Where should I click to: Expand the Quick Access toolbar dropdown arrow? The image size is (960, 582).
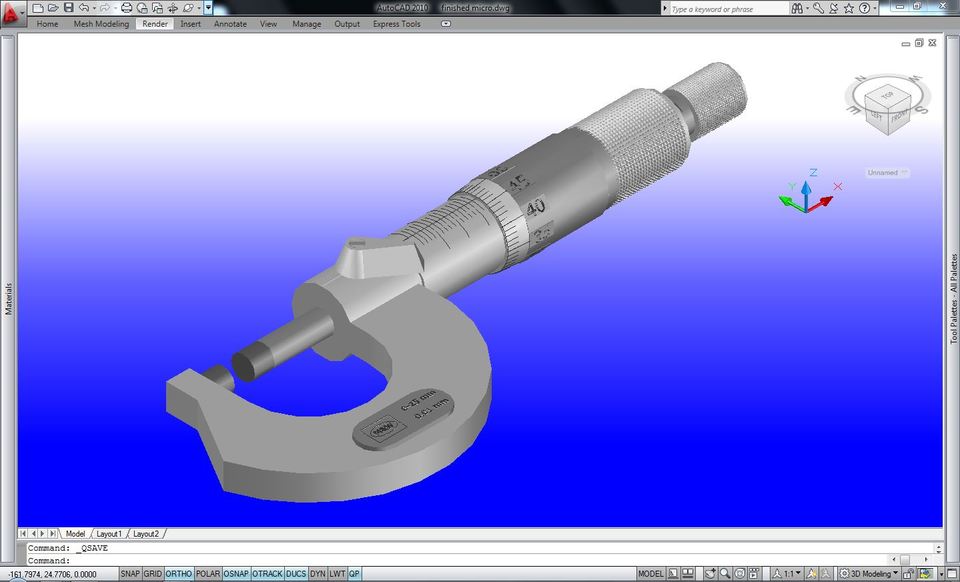[209, 8]
